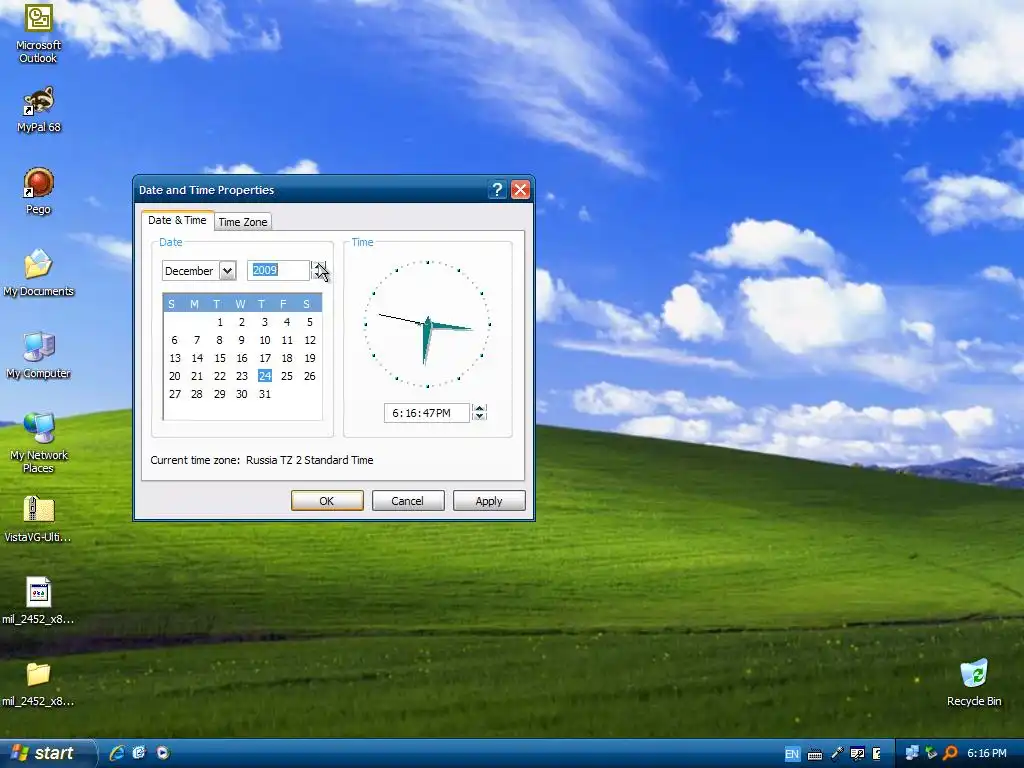Launch Windows Media Player from Quick Launch
Image resolution: width=1024 pixels, height=768 pixels.
click(x=163, y=753)
